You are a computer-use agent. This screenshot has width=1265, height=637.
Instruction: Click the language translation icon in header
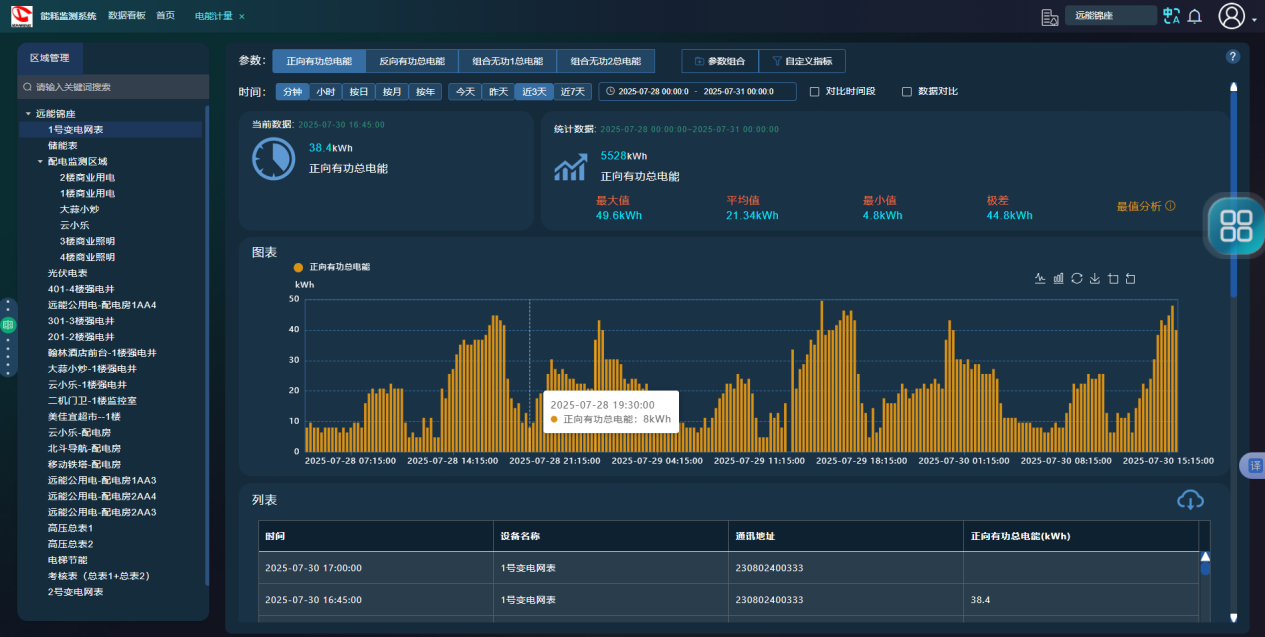(1171, 16)
